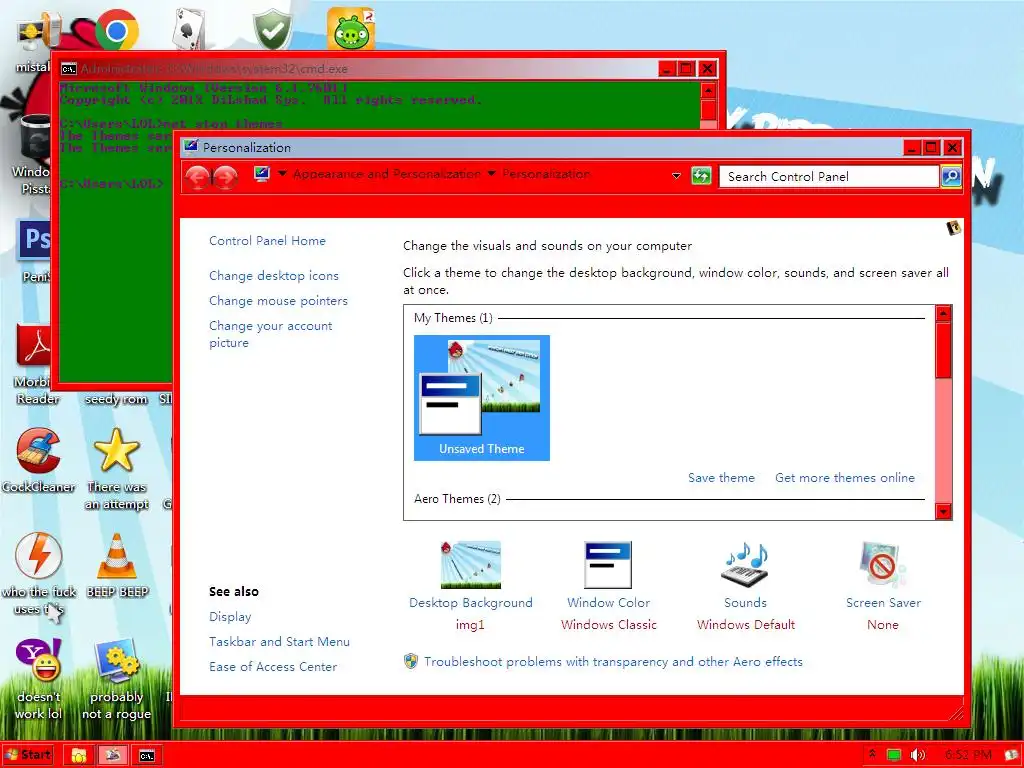Open the Start menu
The height and width of the screenshot is (768, 1024).
point(28,755)
